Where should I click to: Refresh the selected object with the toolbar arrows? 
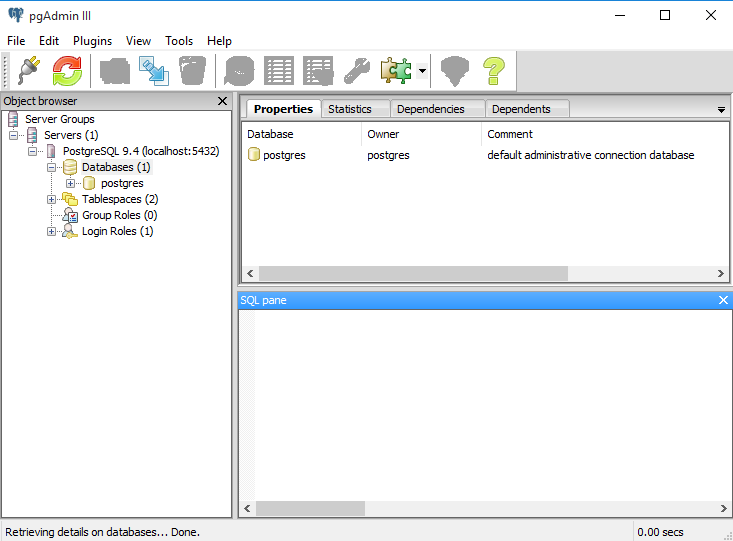tap(67, 71)
